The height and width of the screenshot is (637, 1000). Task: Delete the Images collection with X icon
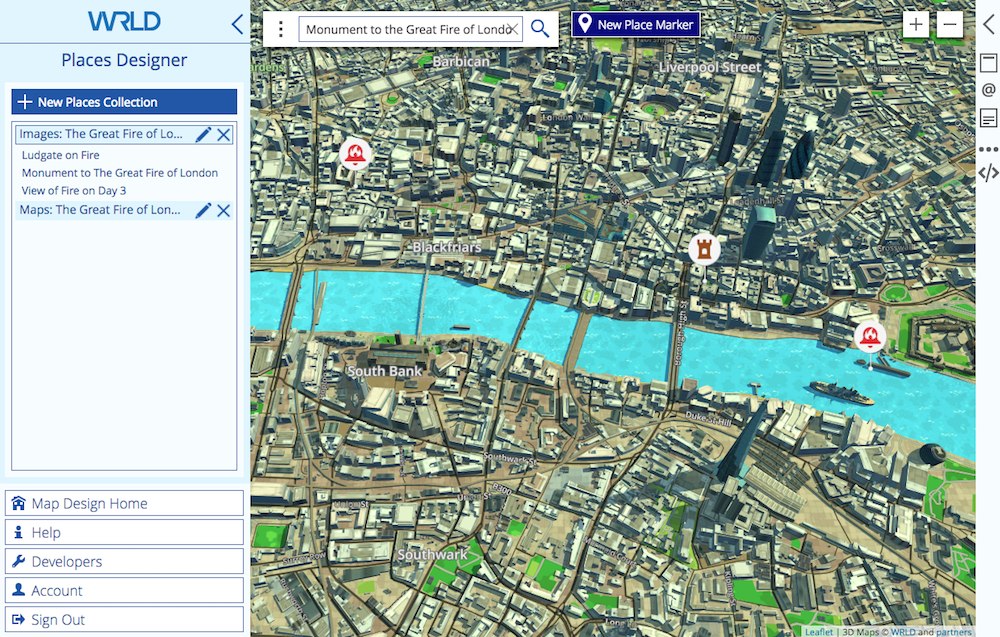coord(224,134)
